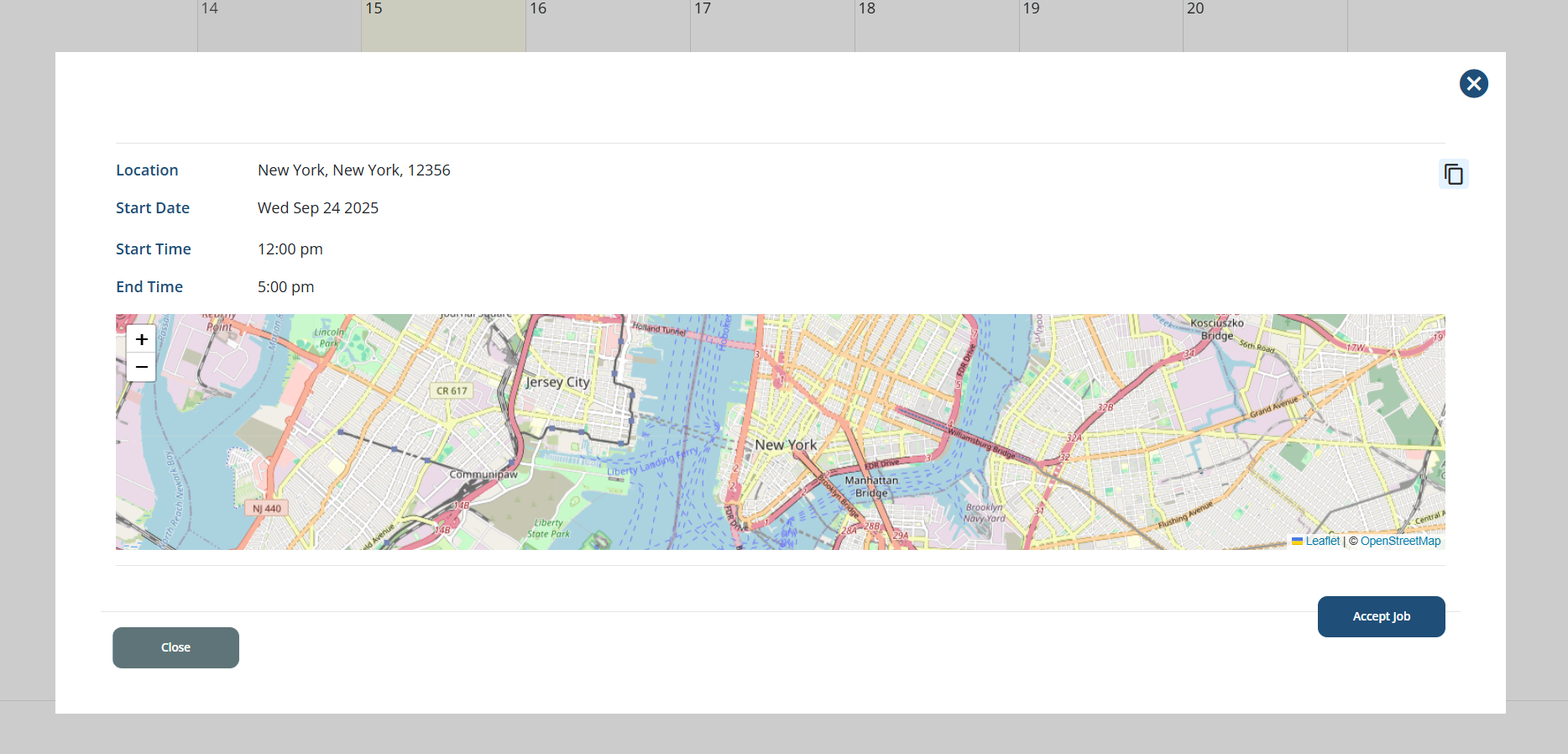The height and width of the screenshot is (754, 1568).
Task: Click Liberty State Park label on map
Action: [548, 528]
